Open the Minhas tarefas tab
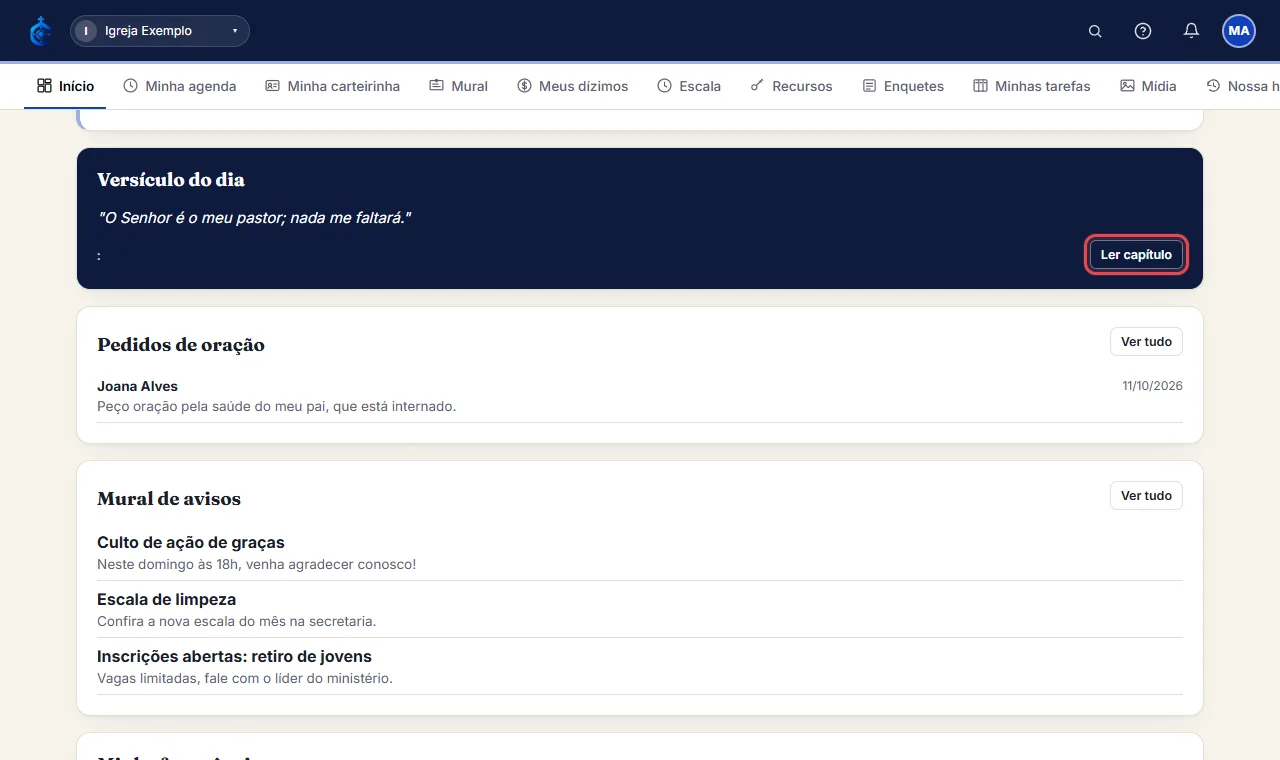 1032,86
